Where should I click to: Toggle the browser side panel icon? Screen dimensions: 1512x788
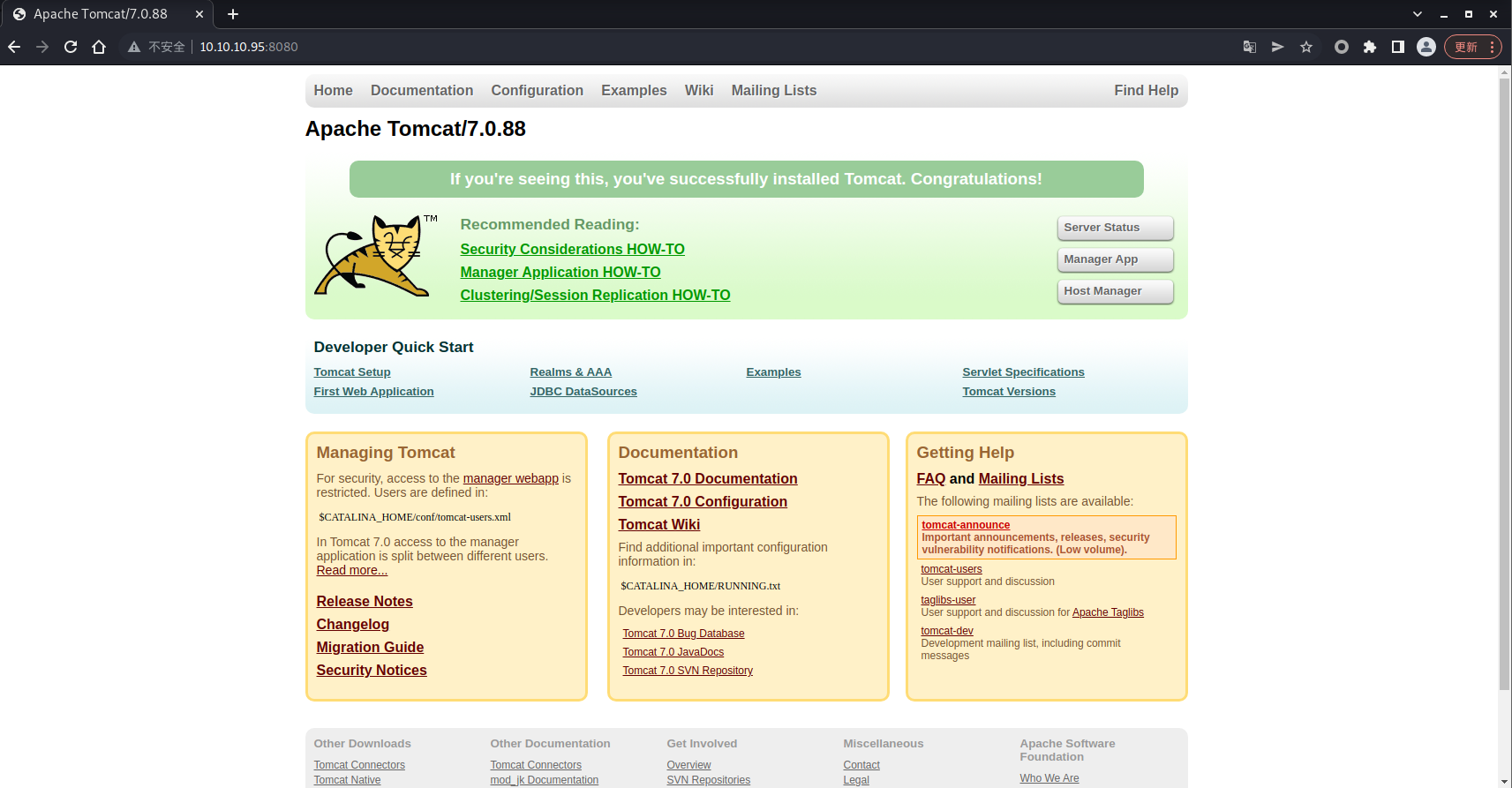click(1398, 47)
